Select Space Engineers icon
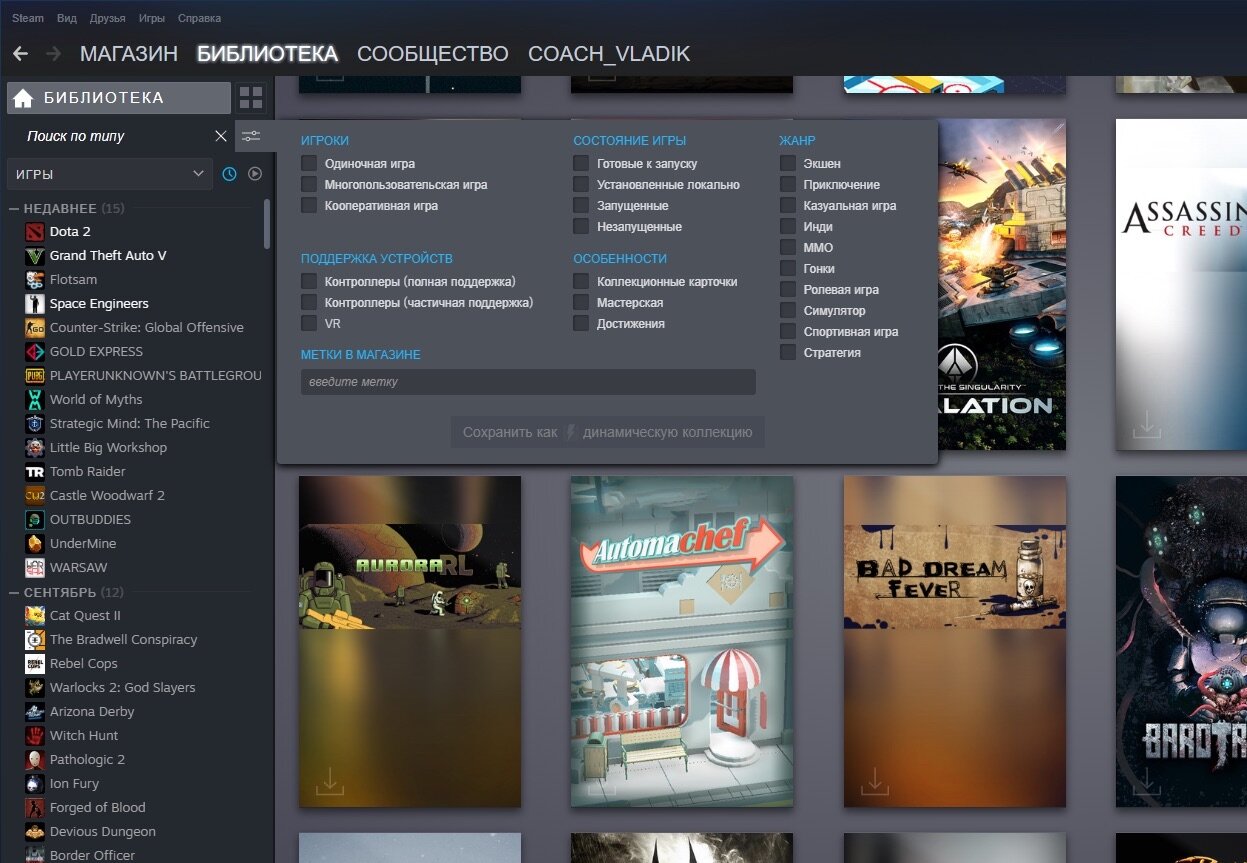Viewport: 1247px width, 863px height. (35, 303)
